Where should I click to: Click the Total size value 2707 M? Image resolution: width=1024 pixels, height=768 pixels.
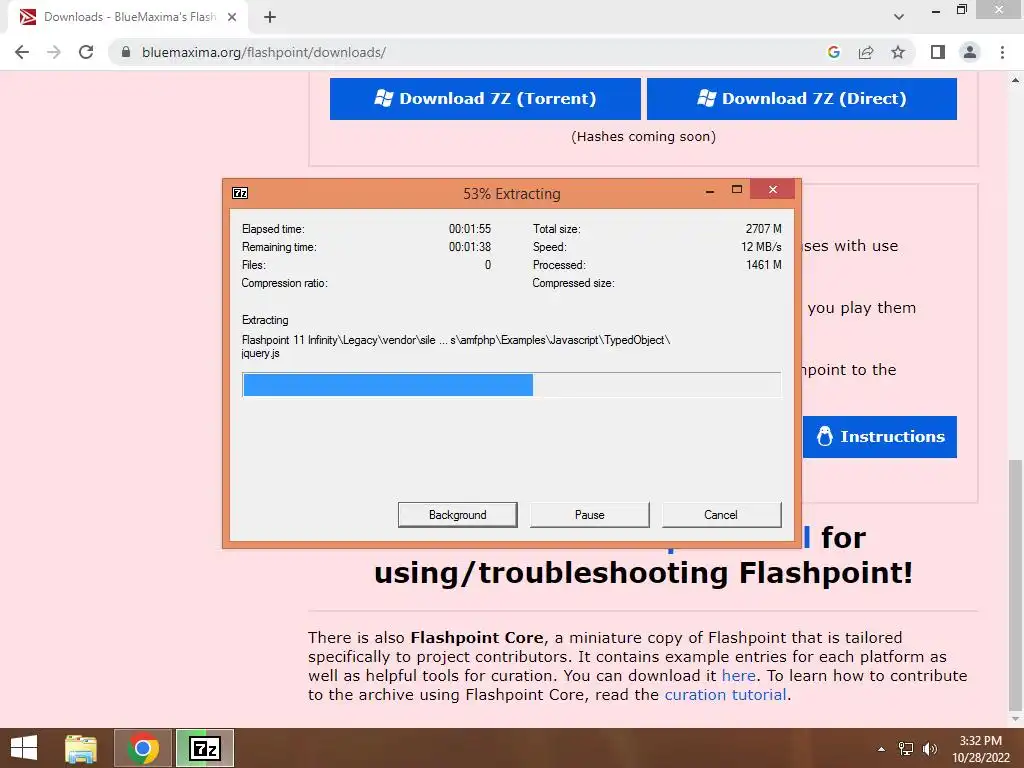[763, 229]
